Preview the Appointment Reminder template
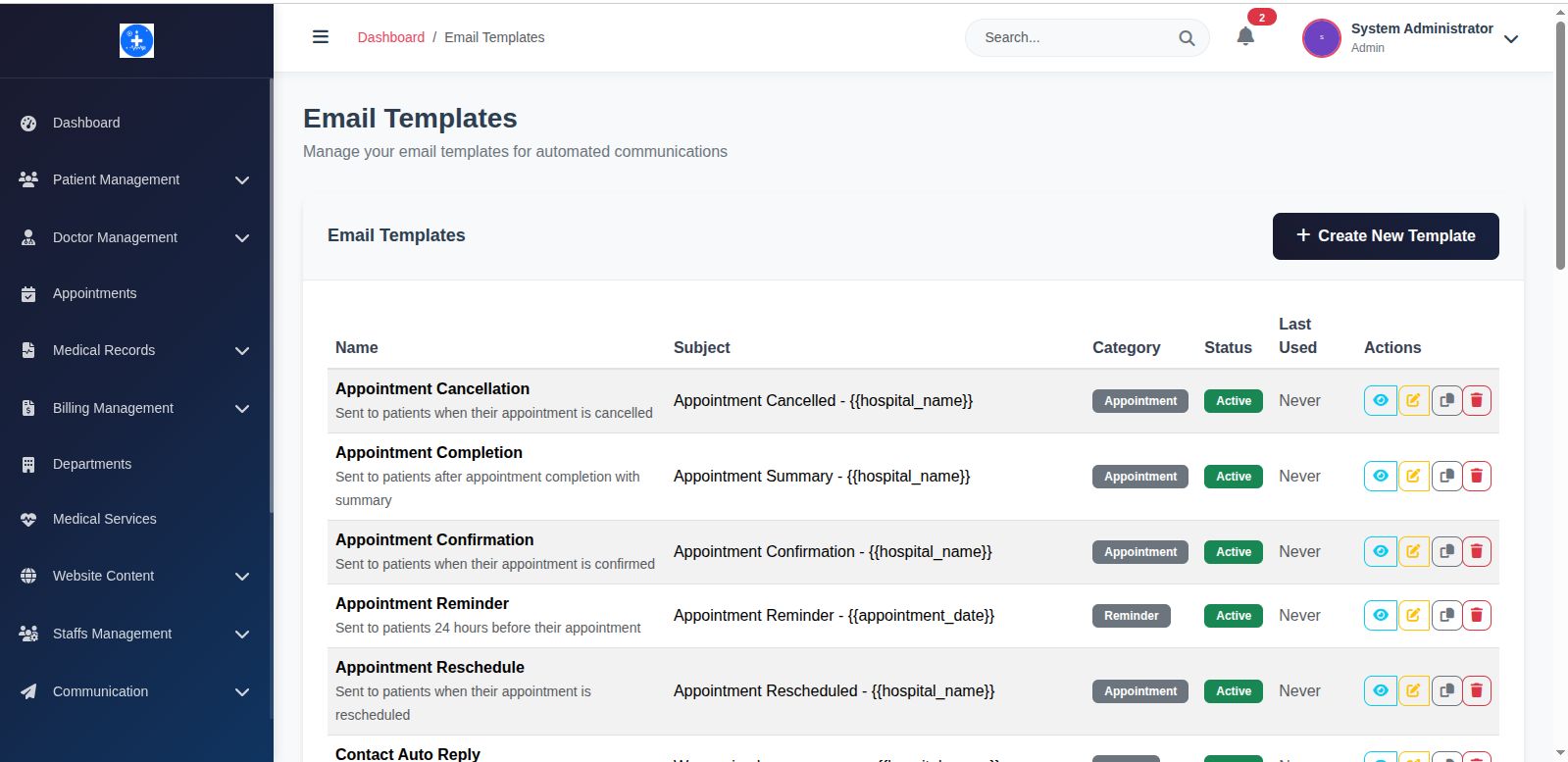 [1380, 615]
